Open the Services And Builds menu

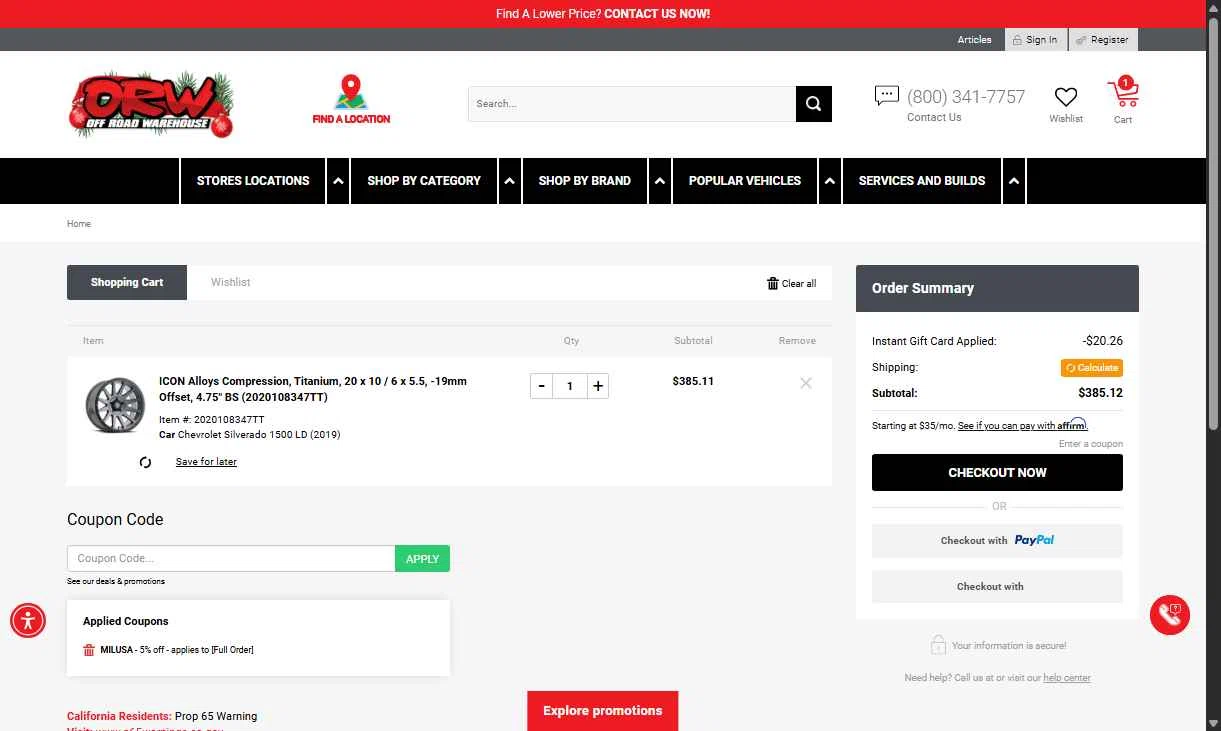click(x=922, y=181)
